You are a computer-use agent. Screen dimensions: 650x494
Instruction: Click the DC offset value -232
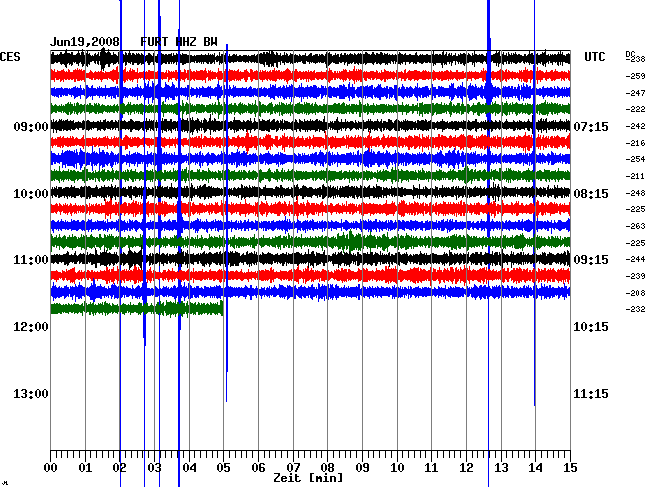click(x=635, y=309)
